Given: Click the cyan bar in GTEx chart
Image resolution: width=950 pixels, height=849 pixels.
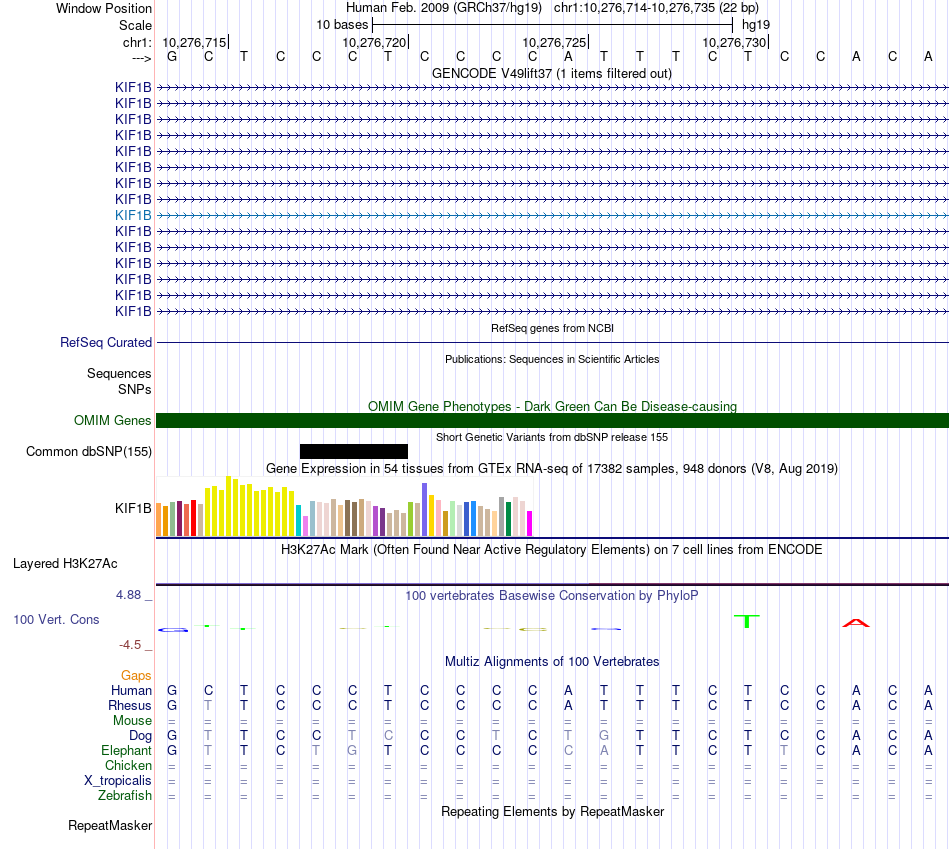Looking at the screenshot, I should (299, 521).
